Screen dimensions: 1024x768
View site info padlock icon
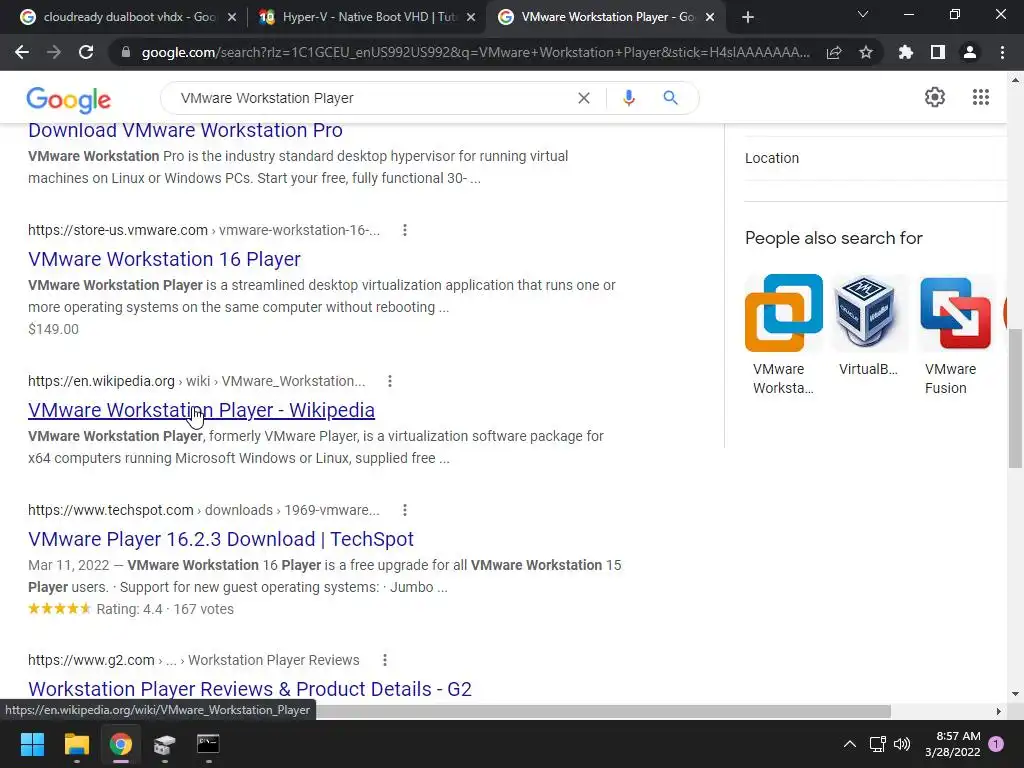point(126,52)
